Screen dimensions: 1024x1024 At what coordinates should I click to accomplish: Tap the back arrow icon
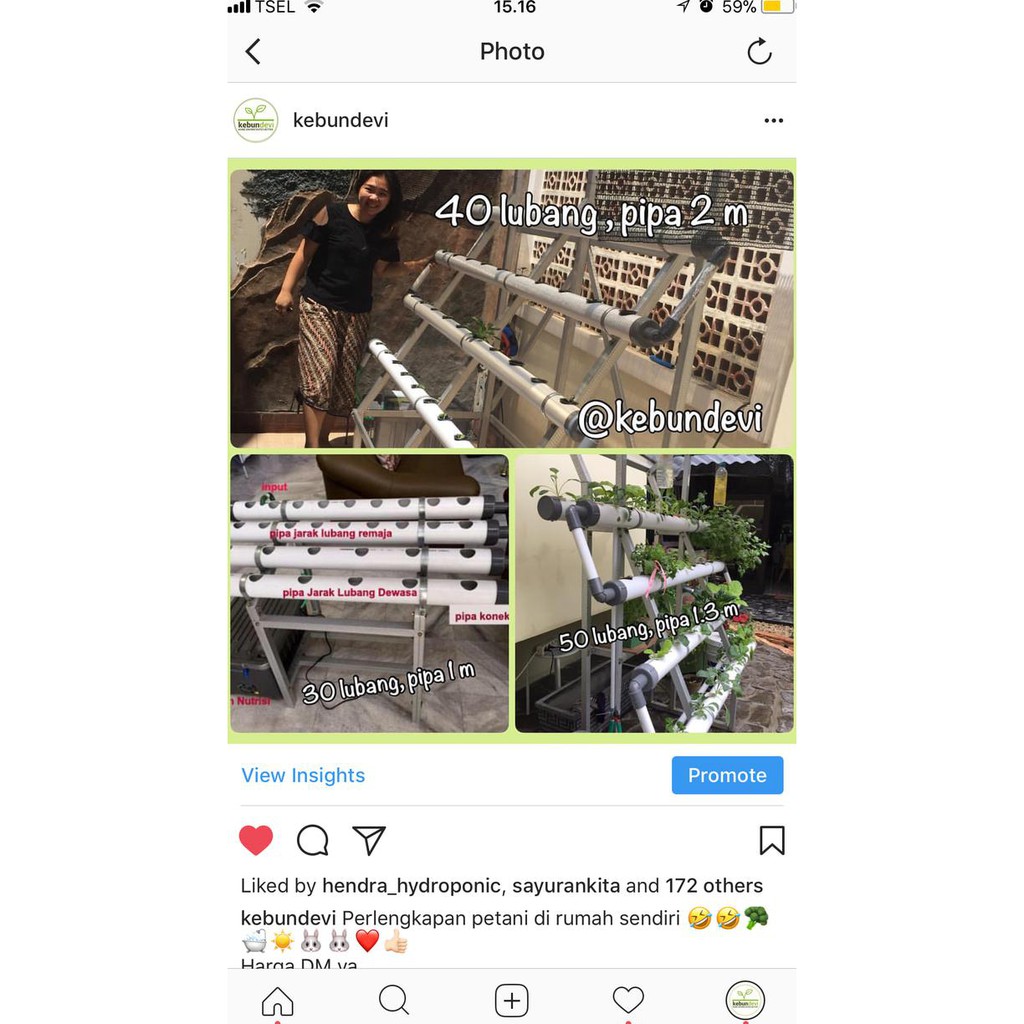(253, 52)
